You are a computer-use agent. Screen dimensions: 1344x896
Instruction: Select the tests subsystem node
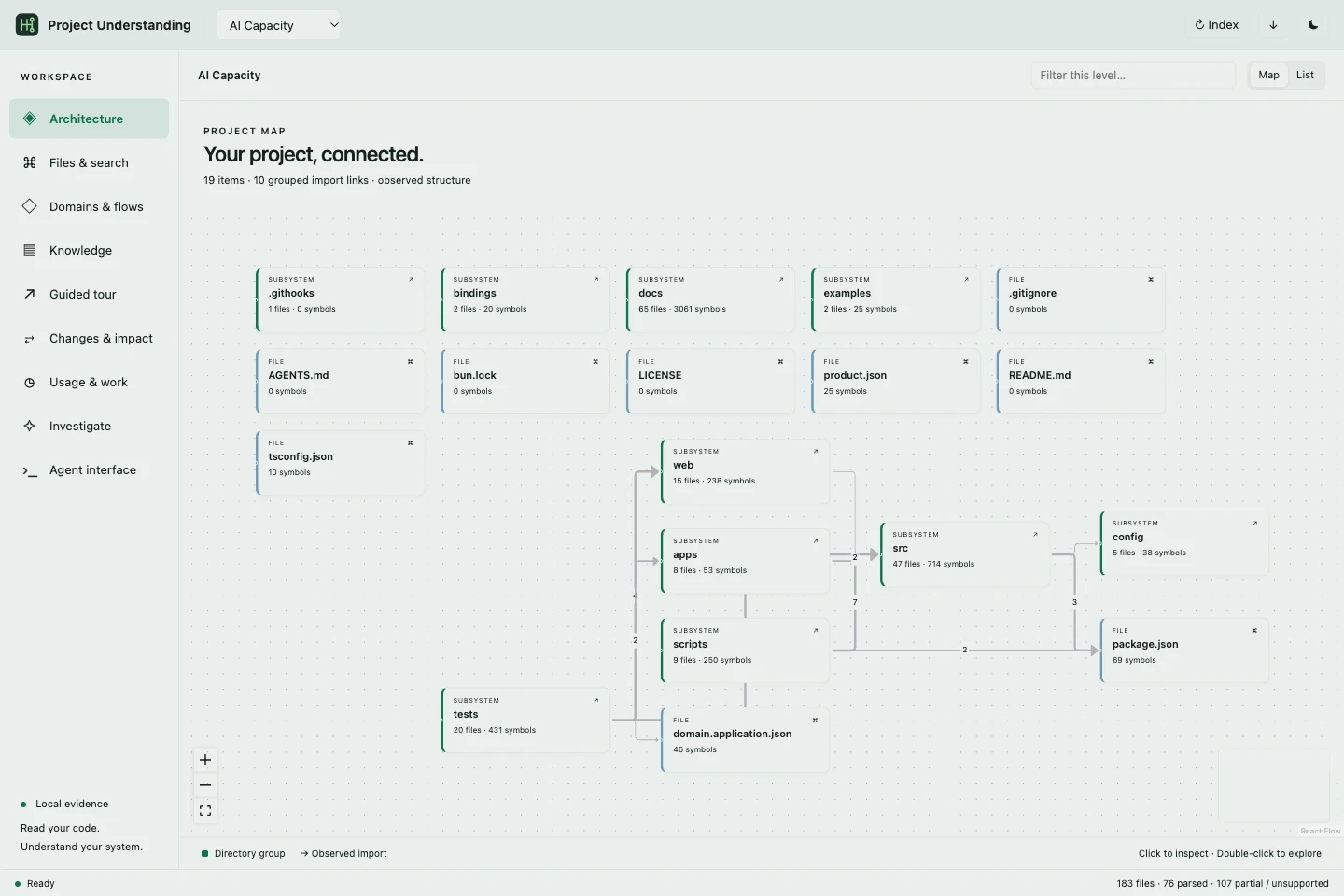525,721
